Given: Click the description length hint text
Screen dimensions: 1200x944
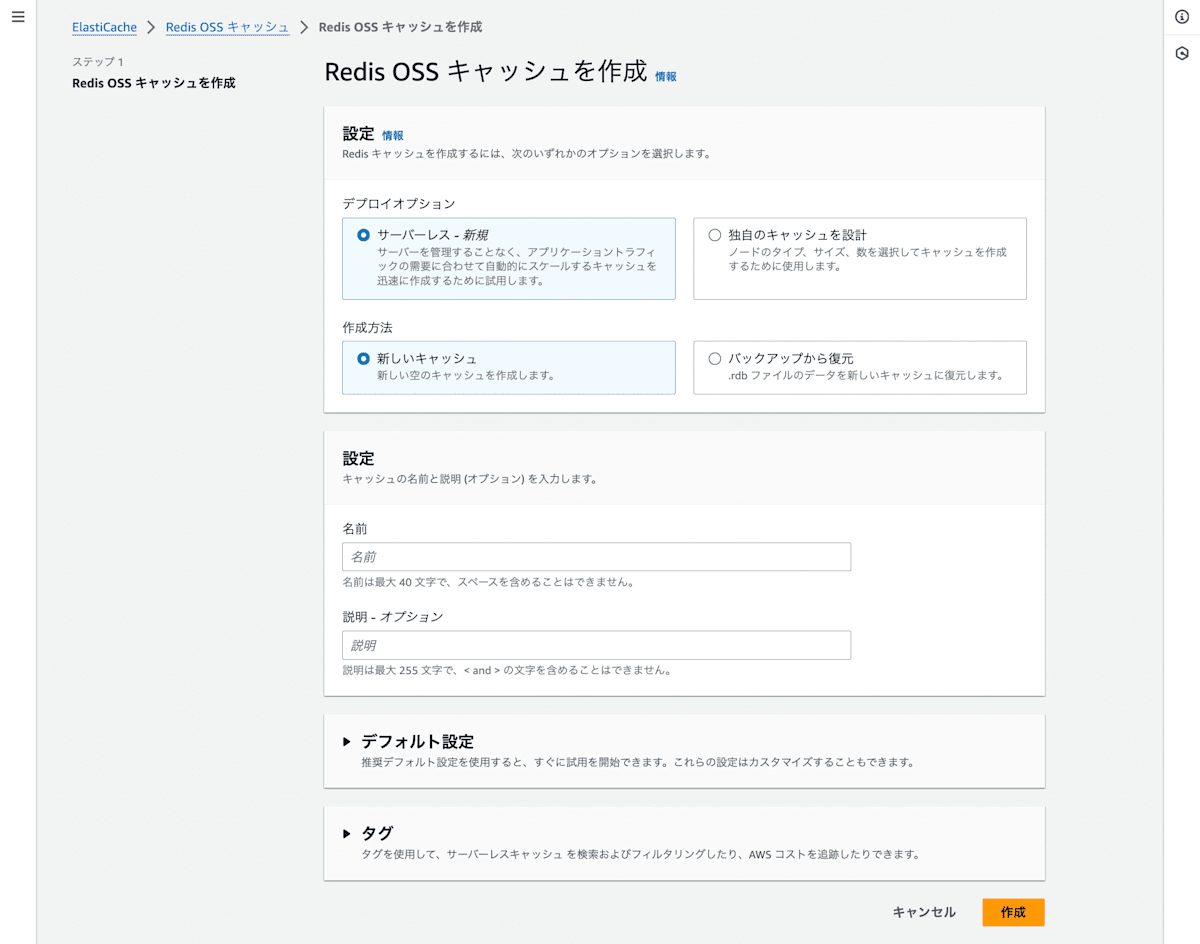Looking at the screenshot, I should [506, 670].
